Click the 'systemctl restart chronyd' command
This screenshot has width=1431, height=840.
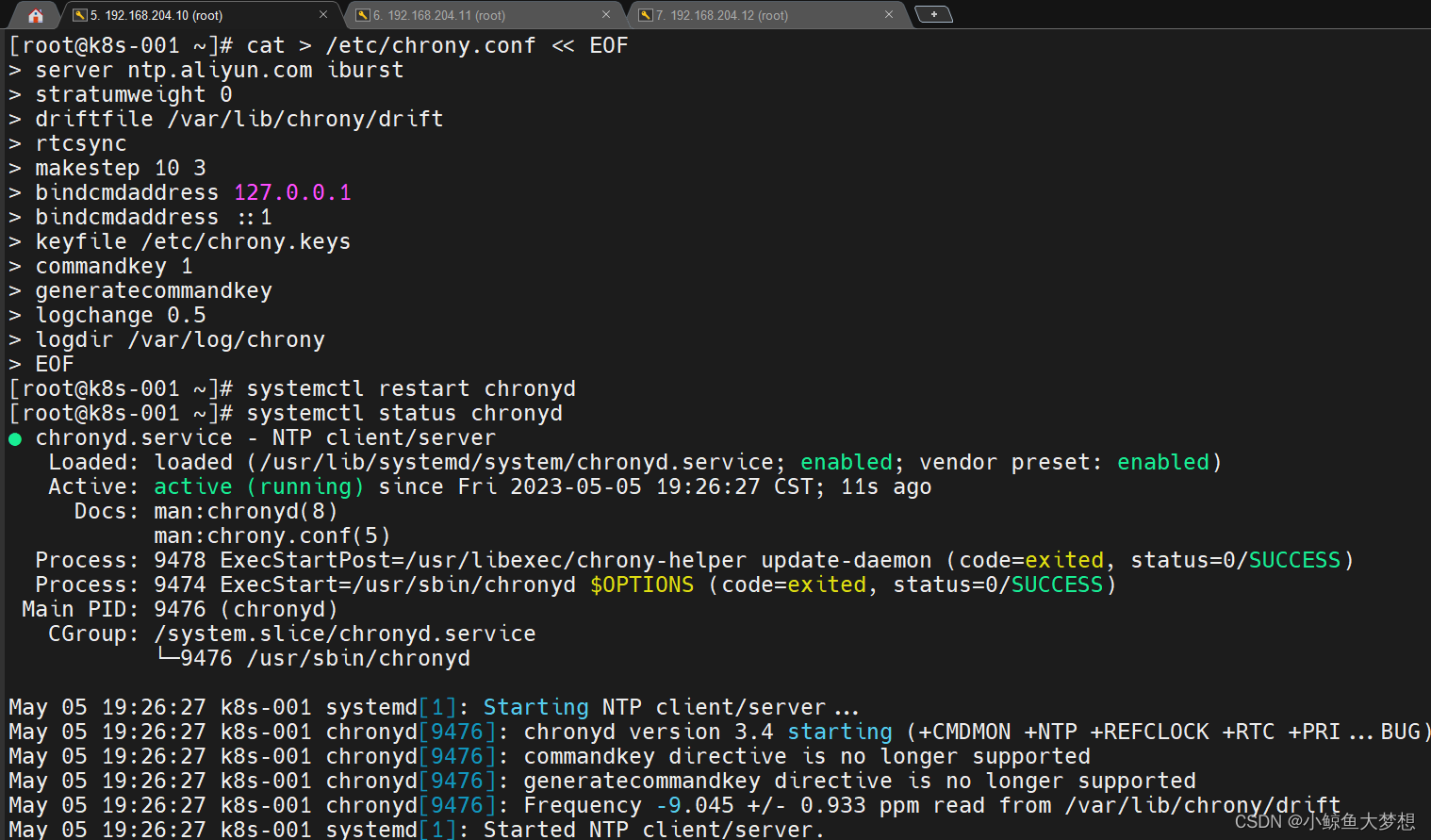coord(411,389)
